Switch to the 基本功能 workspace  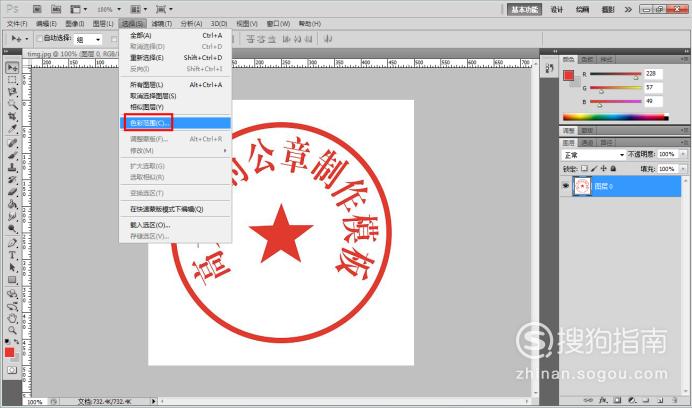(524, 9)
